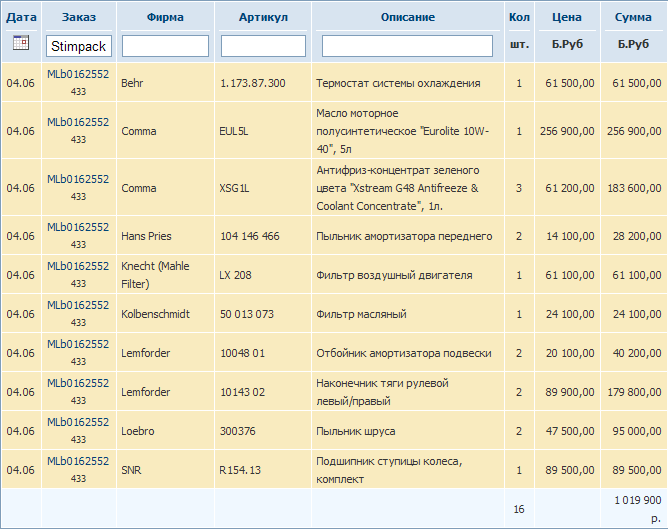Select article LX 208
Screen dimensions: 668x529
click(x=235, y=275)
